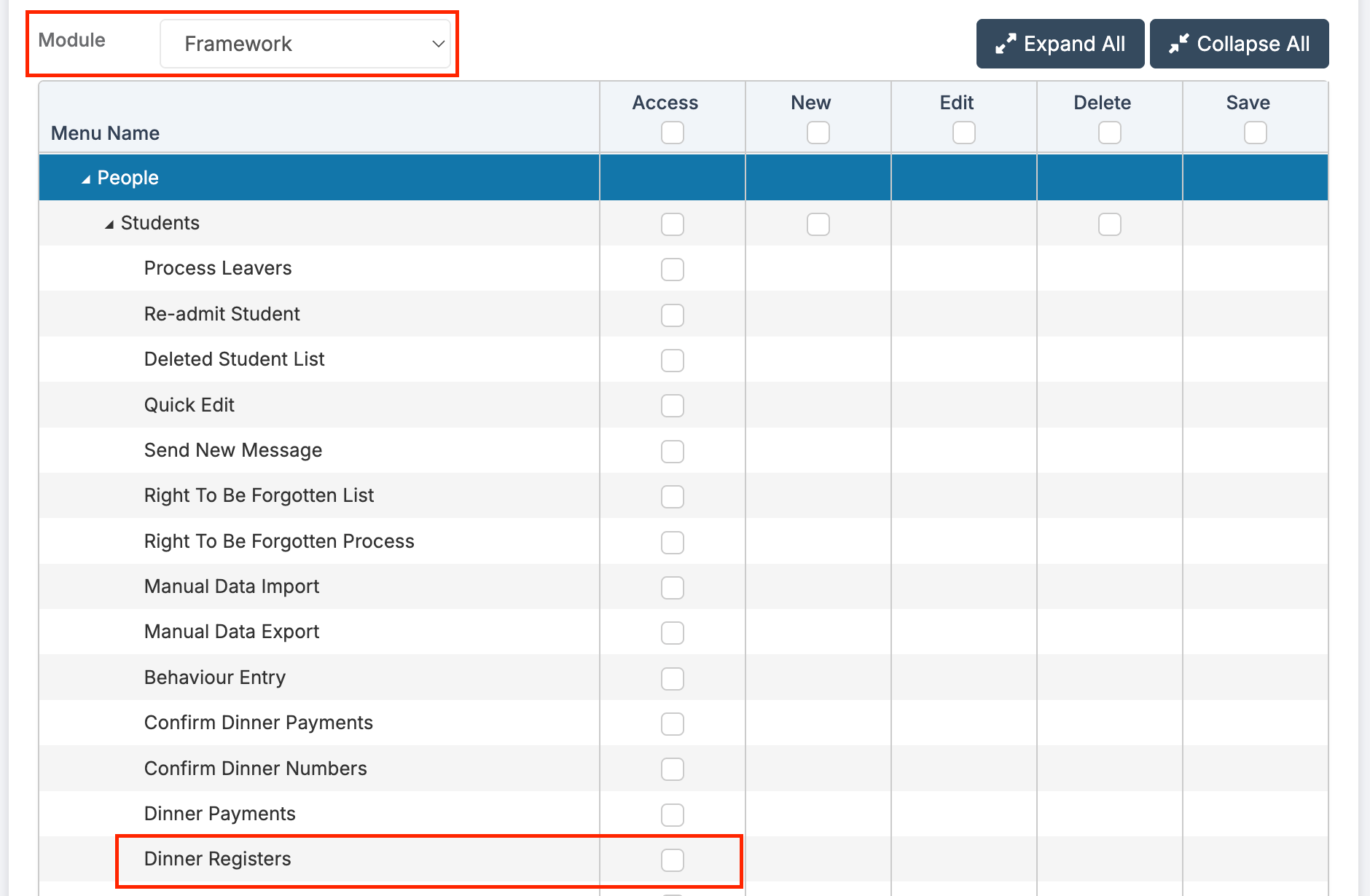Tick Access for Right To Be Forgotten Process
The height and width of the screenshot is (896, 1370).
673,543
